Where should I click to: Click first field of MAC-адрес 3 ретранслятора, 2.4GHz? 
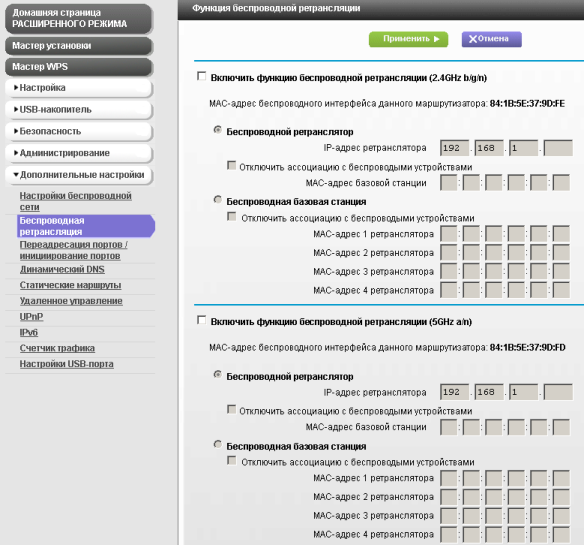pyautogui.click(x=449, y=272)
